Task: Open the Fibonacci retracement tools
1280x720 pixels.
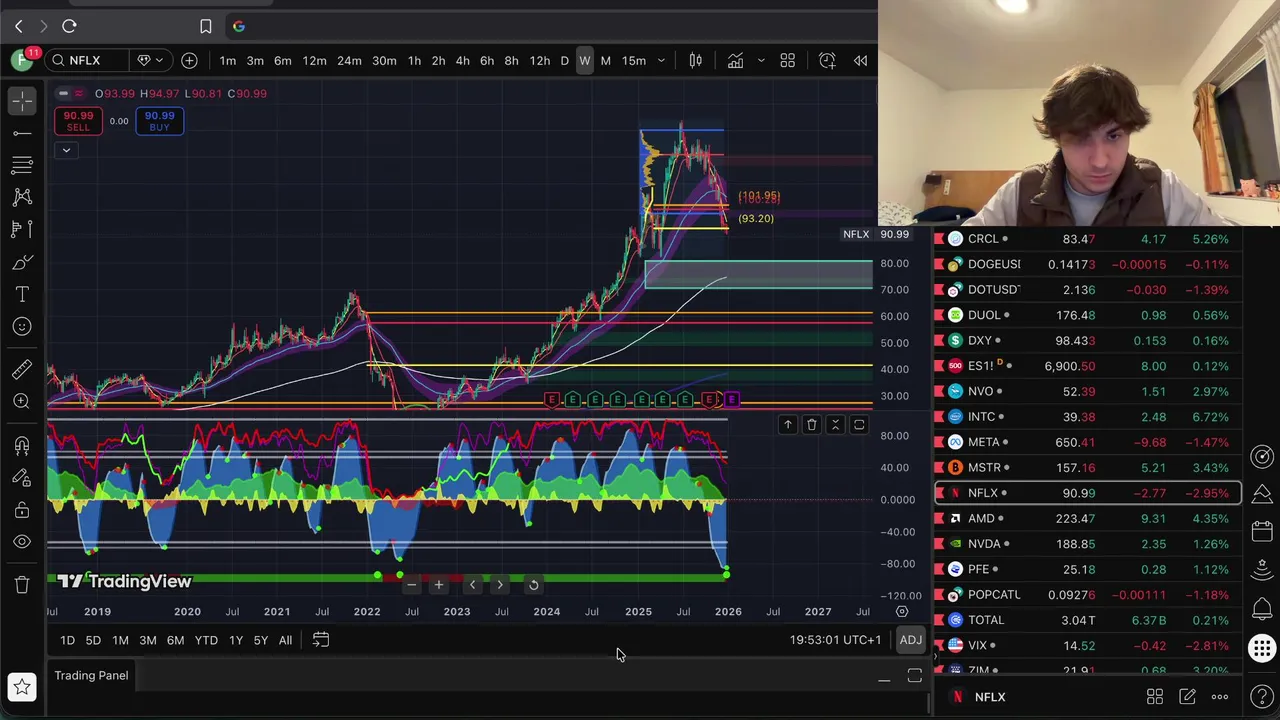Action: [x=22, y=165]
